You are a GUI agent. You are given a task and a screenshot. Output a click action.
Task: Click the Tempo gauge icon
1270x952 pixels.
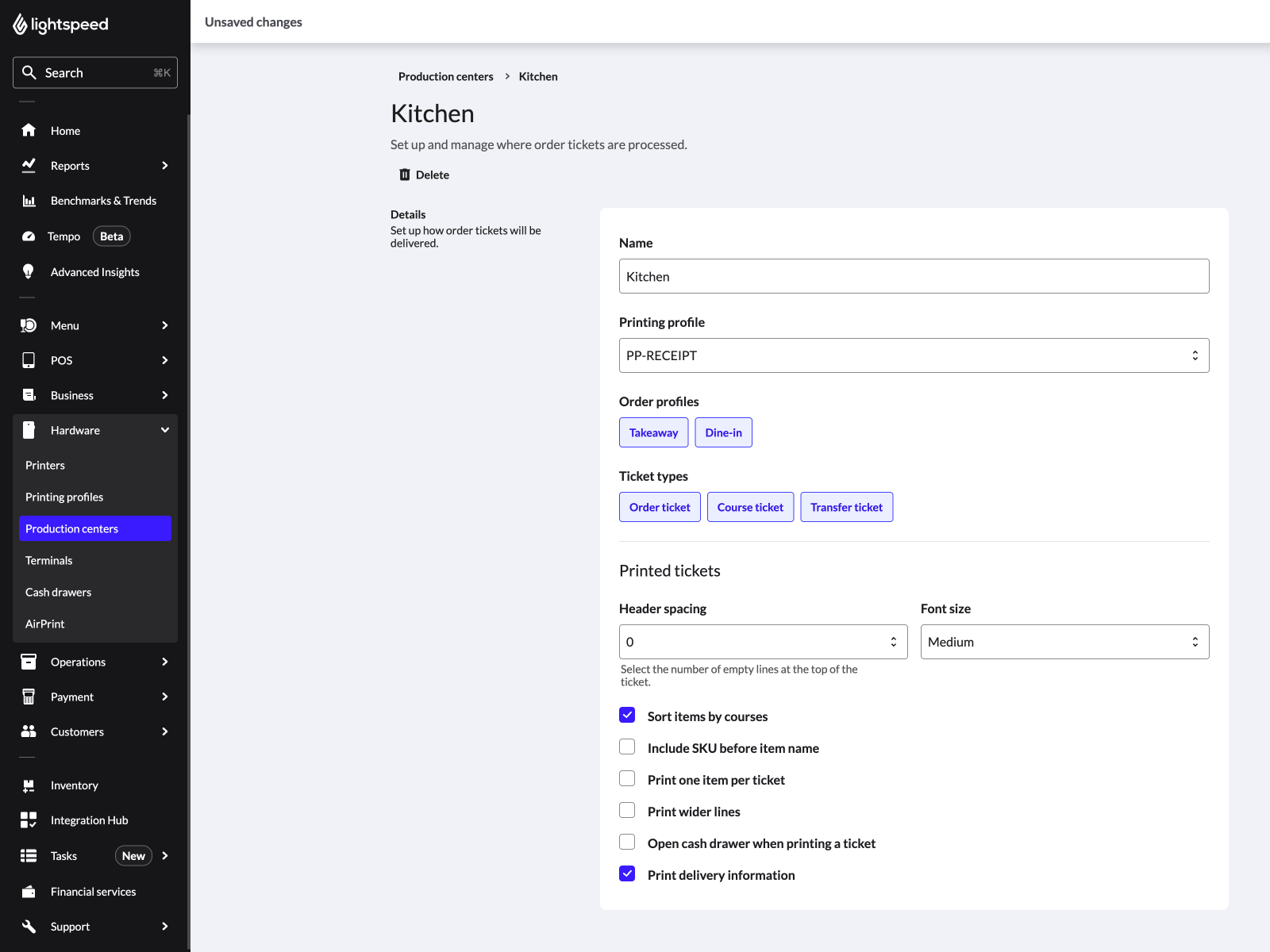tap(29, 236)
